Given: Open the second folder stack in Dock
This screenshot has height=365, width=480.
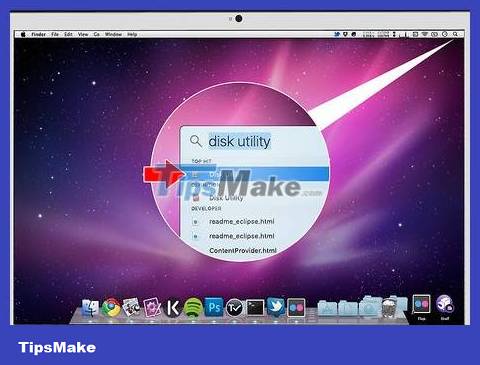Looking at the screenshot, I should (x=348, y=307).
